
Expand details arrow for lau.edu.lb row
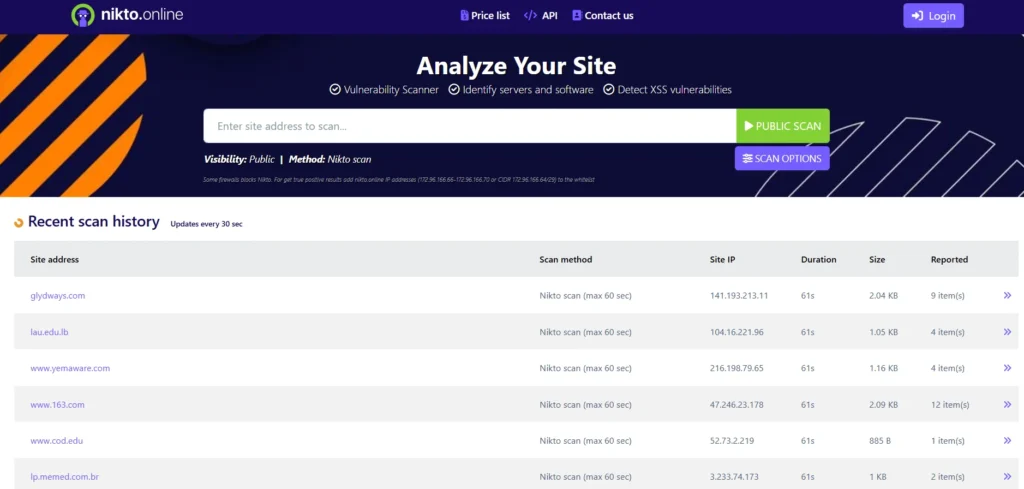[x=1007, y=332]
